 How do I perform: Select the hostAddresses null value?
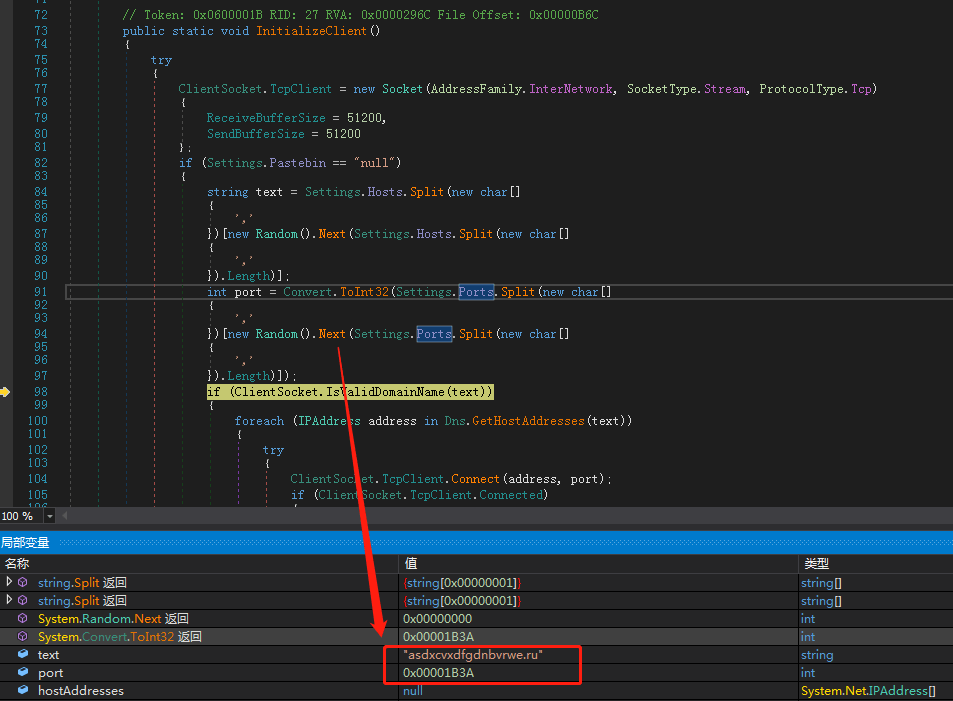pos(413,691)
